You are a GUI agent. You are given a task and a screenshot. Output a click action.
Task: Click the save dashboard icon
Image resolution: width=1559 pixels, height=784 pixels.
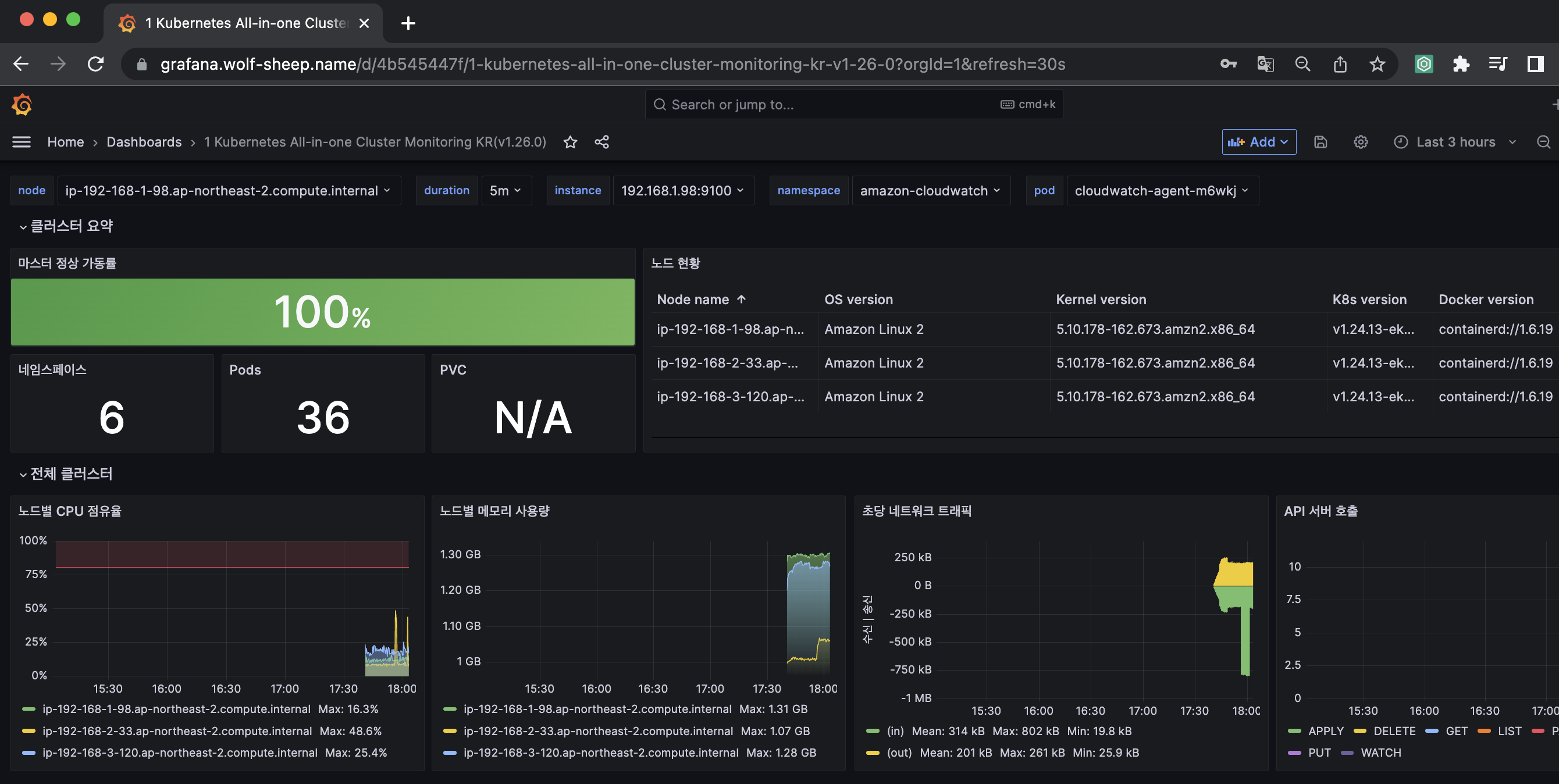point(1320,141)
